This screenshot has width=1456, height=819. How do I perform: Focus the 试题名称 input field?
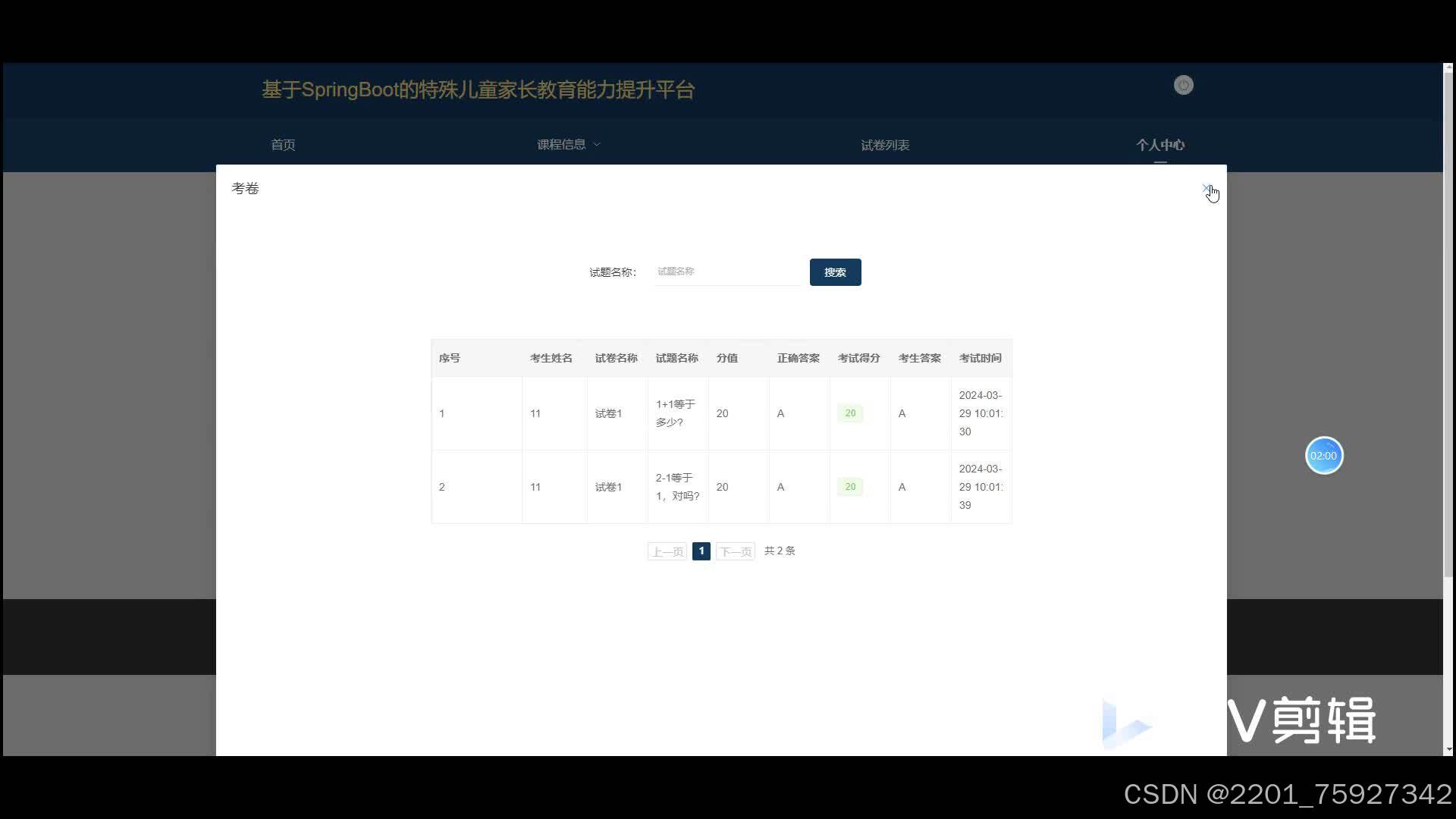click(726, 271)
